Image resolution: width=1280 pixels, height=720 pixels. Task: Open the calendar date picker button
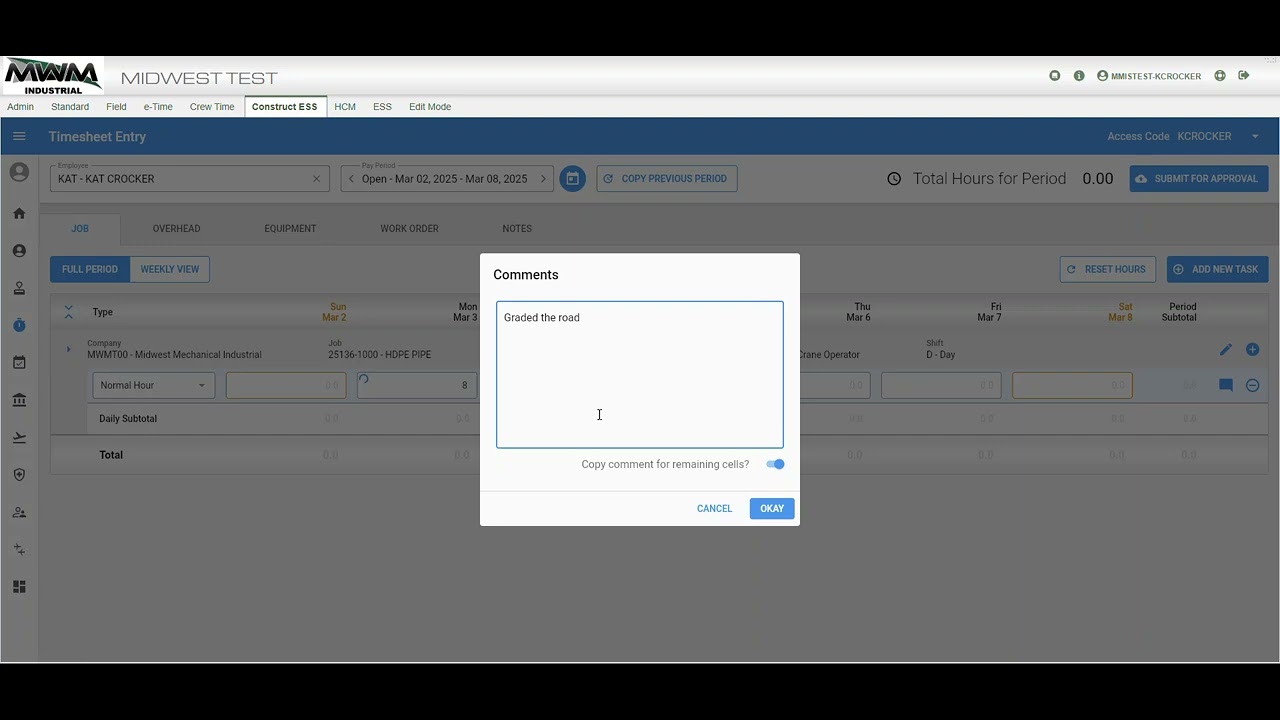point(572,179)
